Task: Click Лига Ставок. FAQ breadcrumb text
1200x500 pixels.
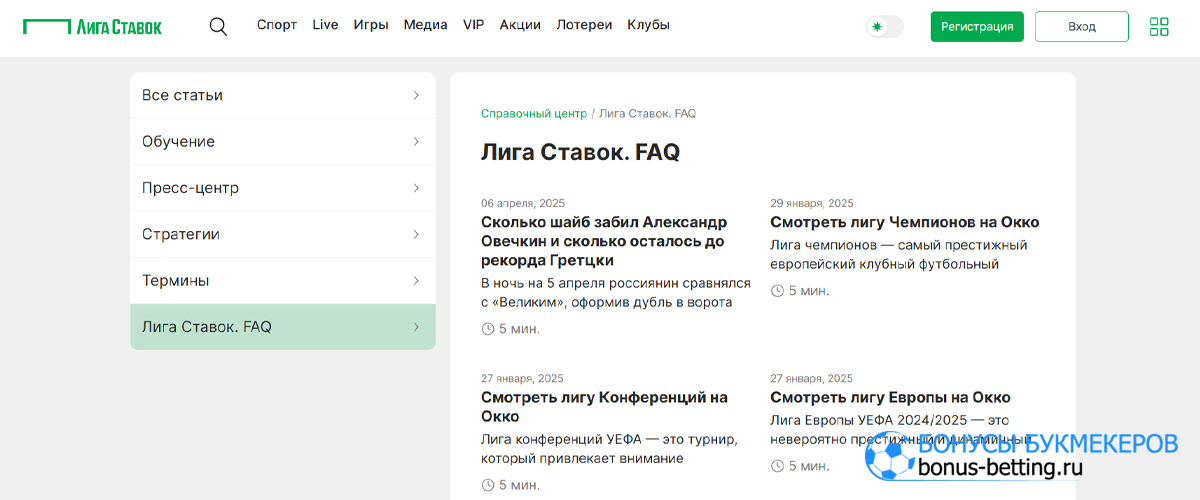Action: click(x=647, y=114)
